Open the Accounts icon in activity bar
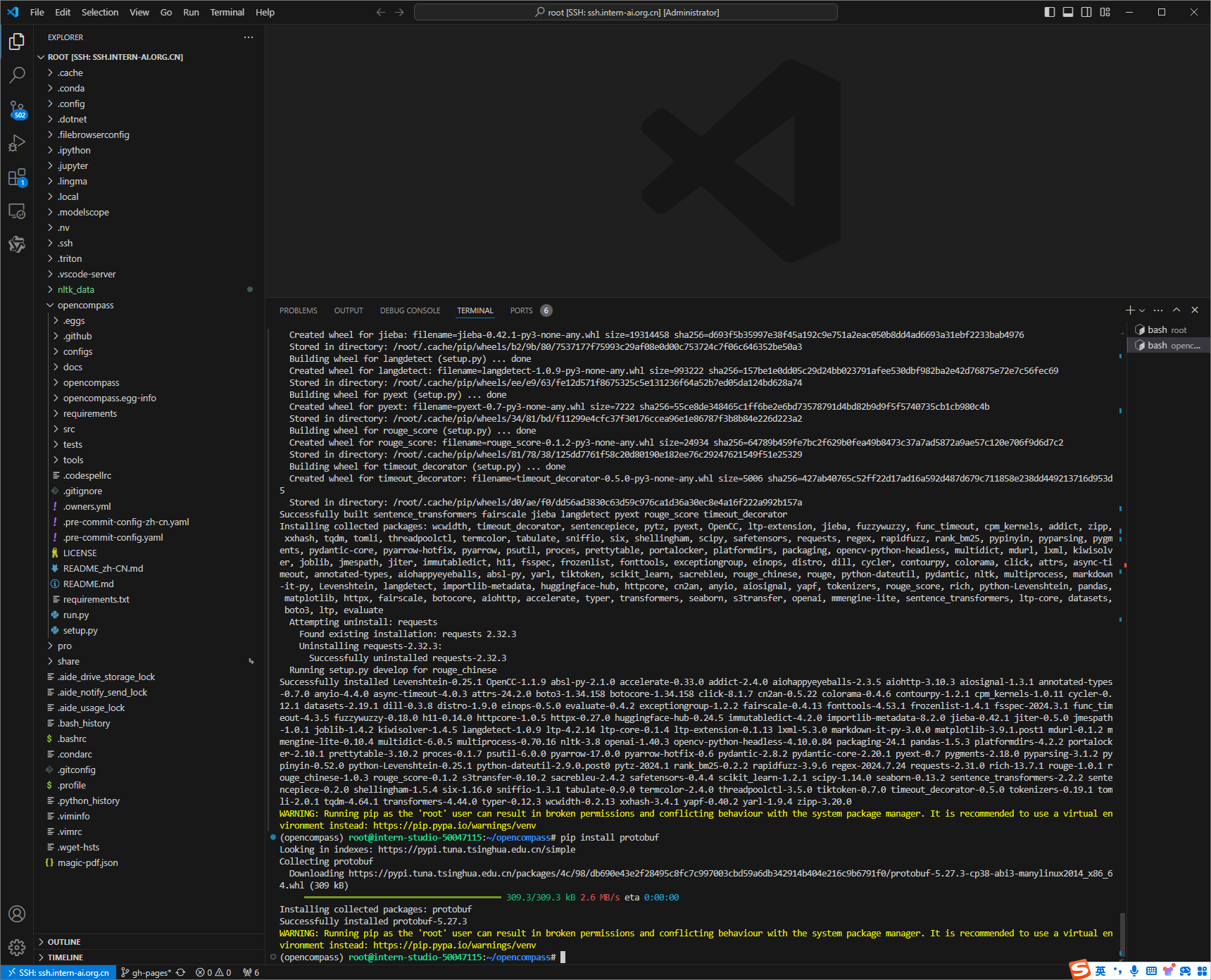Image resolution: width=1211 pixels, height=980 pixels. click(17, 914)
